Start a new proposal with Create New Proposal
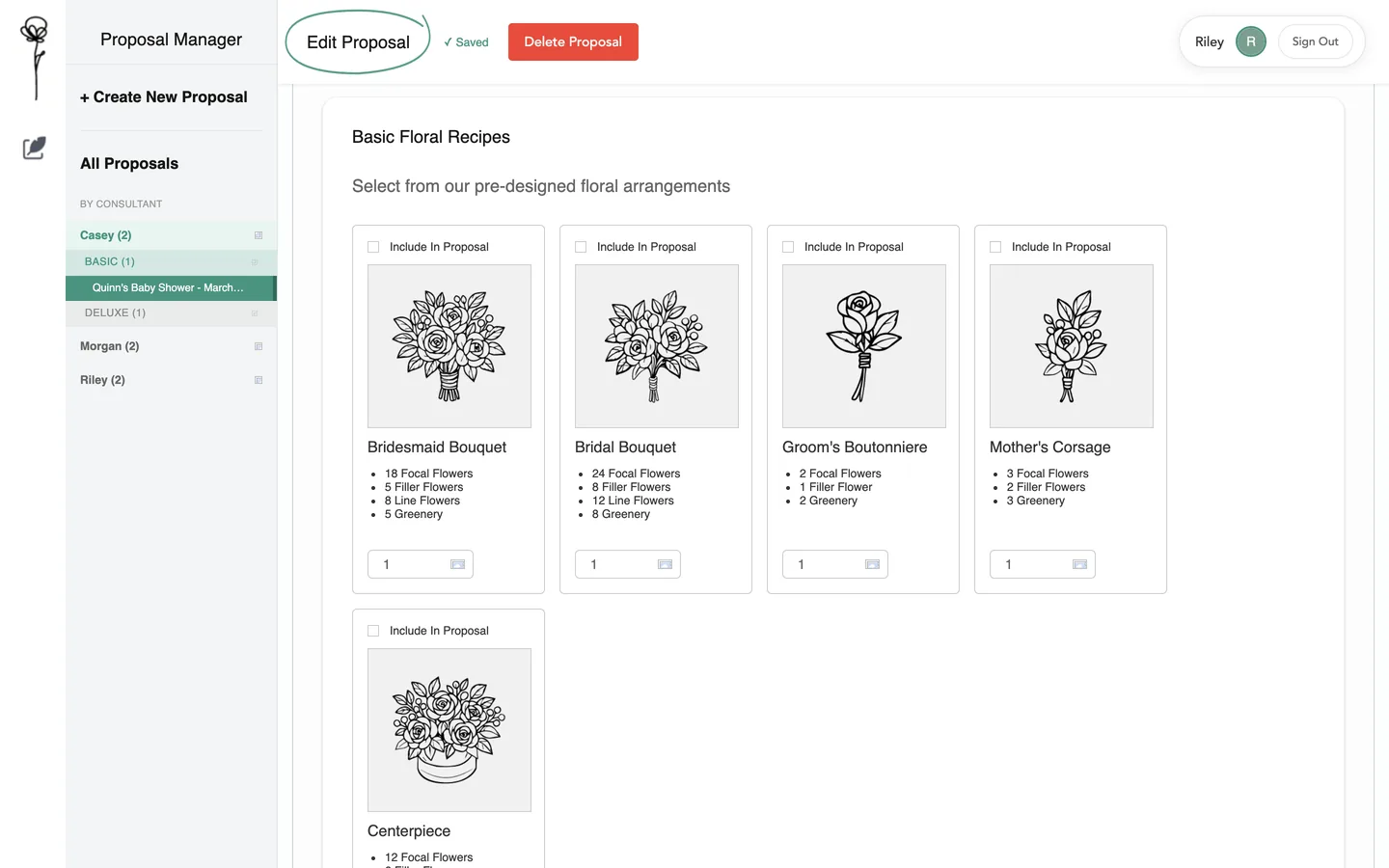Screen dimensions: 1389x868 tap(164, 97)
